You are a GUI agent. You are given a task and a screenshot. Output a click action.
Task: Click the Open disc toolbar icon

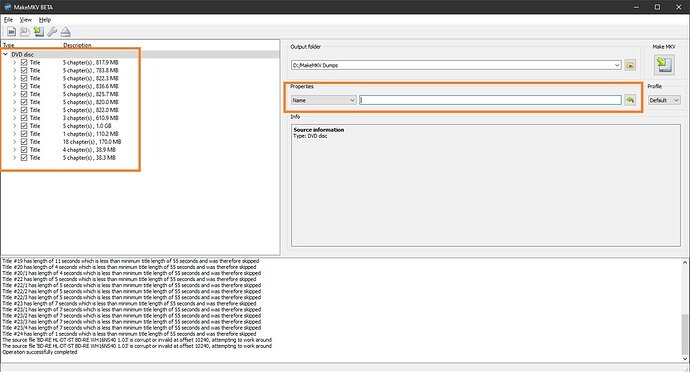[x=11, y=32]
